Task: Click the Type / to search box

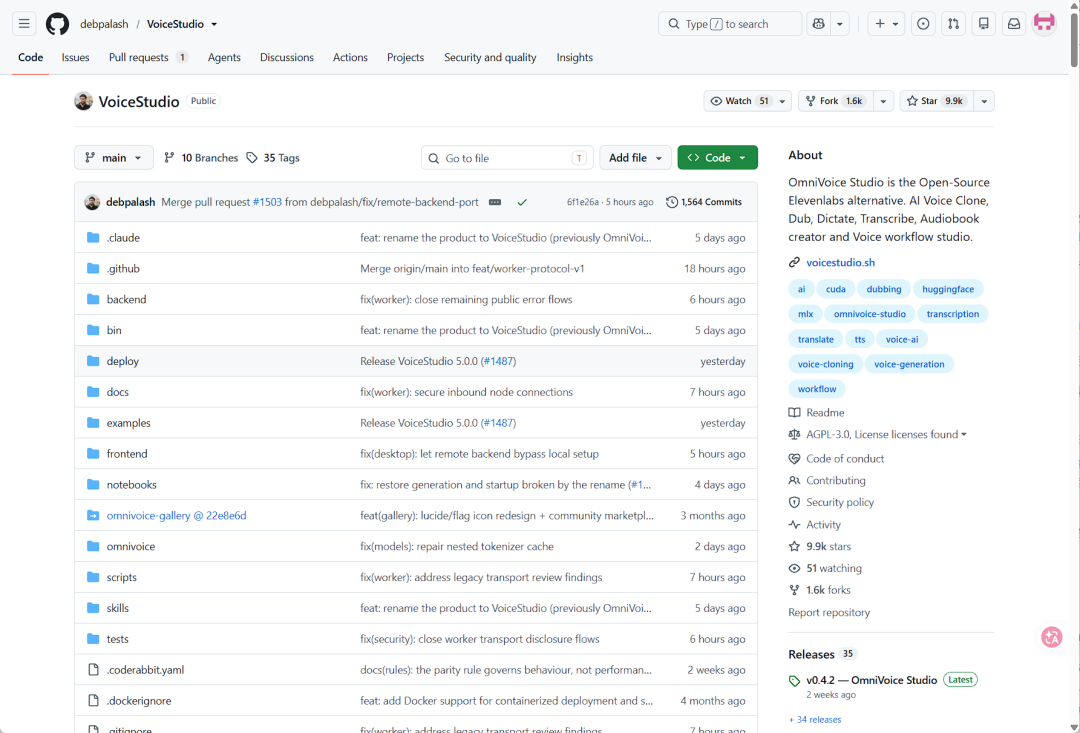Action: click(730, 24)
